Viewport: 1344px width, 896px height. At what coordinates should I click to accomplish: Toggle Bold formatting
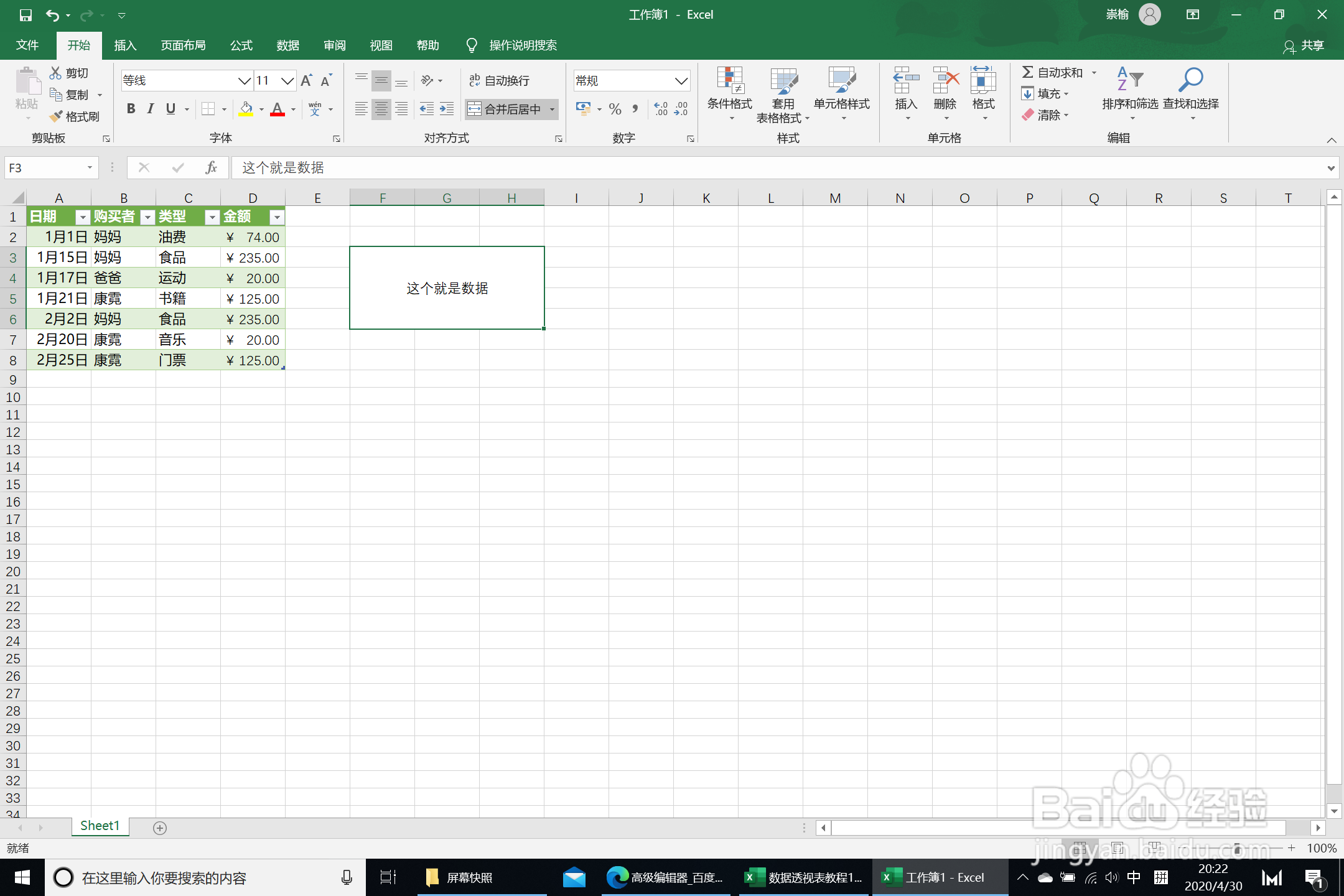click(x=131, y=109)
